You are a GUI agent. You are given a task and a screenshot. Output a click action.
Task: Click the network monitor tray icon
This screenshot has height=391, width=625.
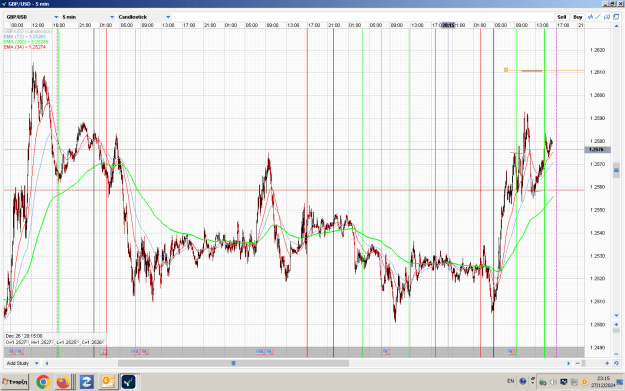[564, 382]
